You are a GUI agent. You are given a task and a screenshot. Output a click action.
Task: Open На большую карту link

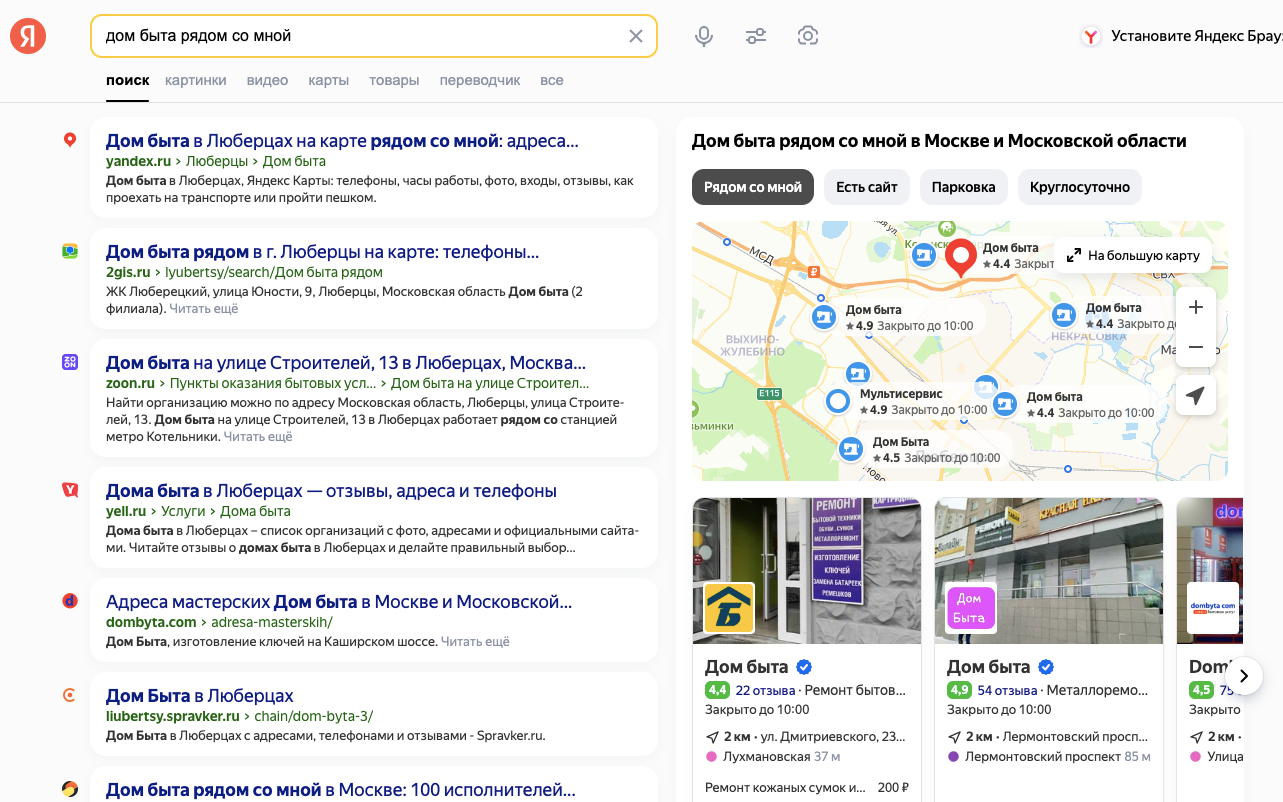(1132, 255)
